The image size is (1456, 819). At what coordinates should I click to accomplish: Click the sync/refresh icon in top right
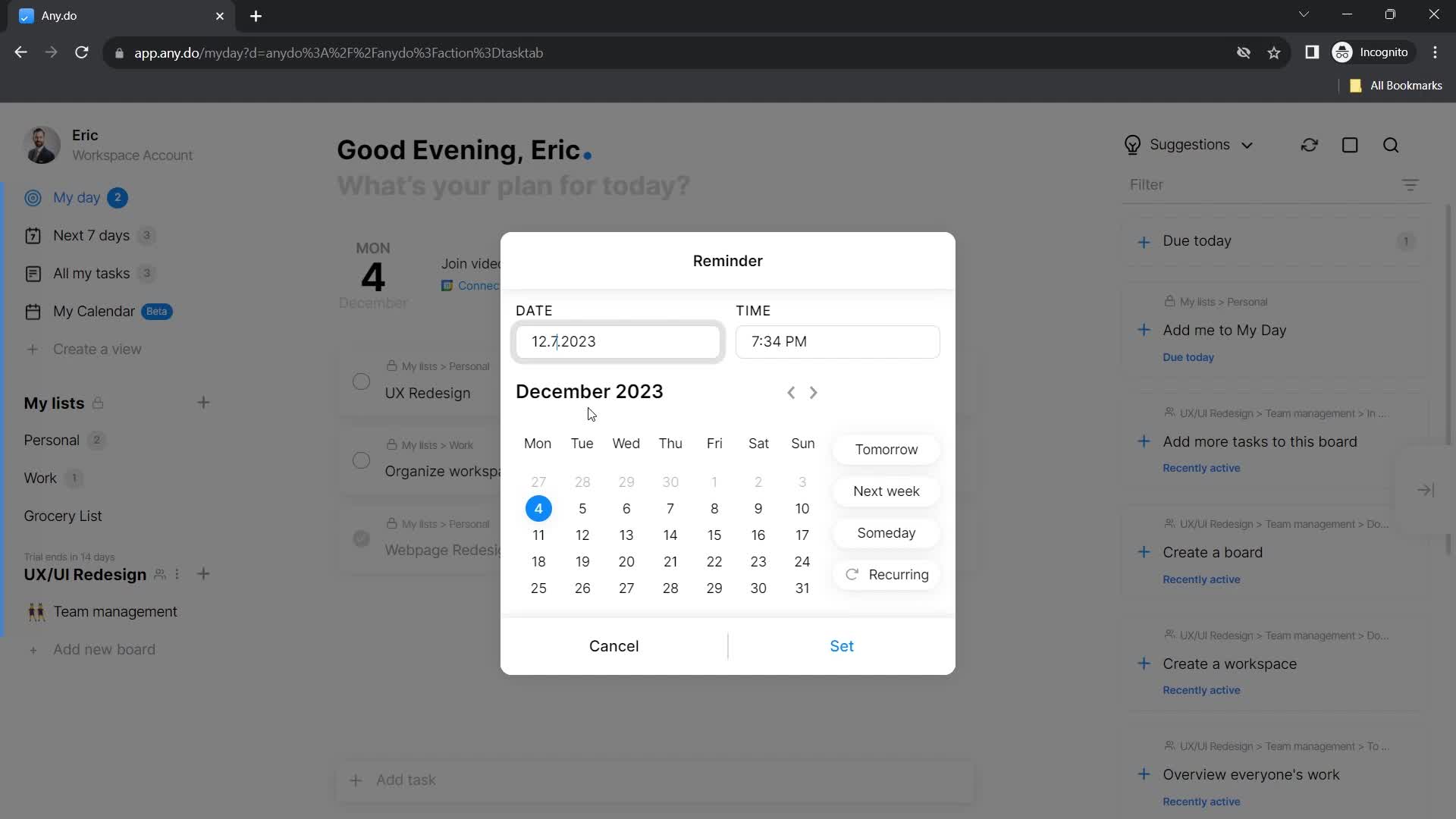pyautogui.click(x=1310, y=145)
